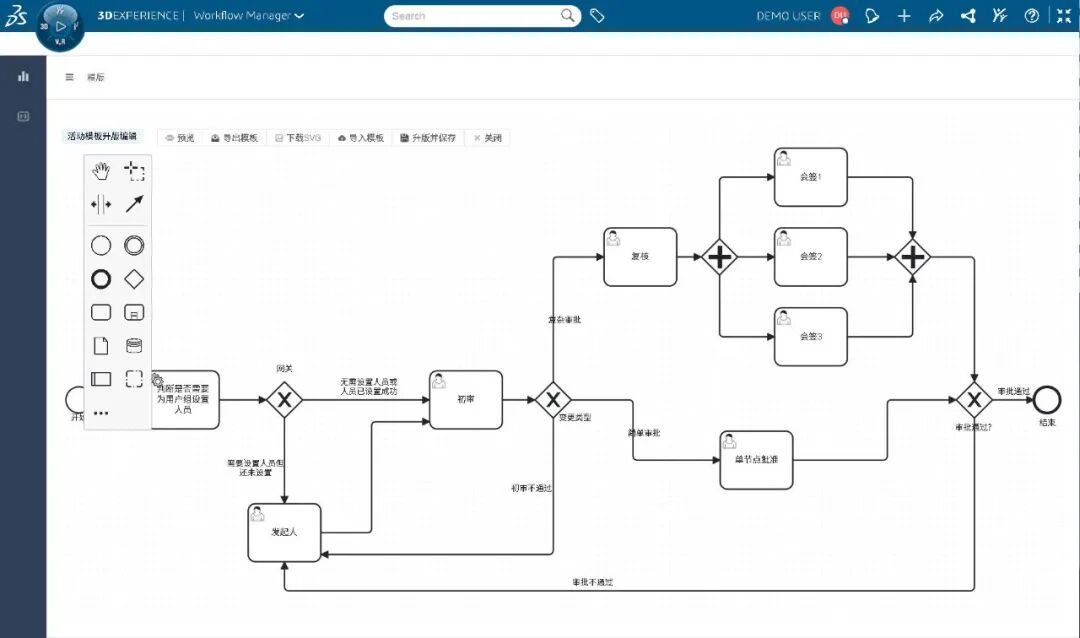Viewport: 1080px width, 638px height.
Task: Activate the global connect arrow tool
Action: tap(134, 204)
